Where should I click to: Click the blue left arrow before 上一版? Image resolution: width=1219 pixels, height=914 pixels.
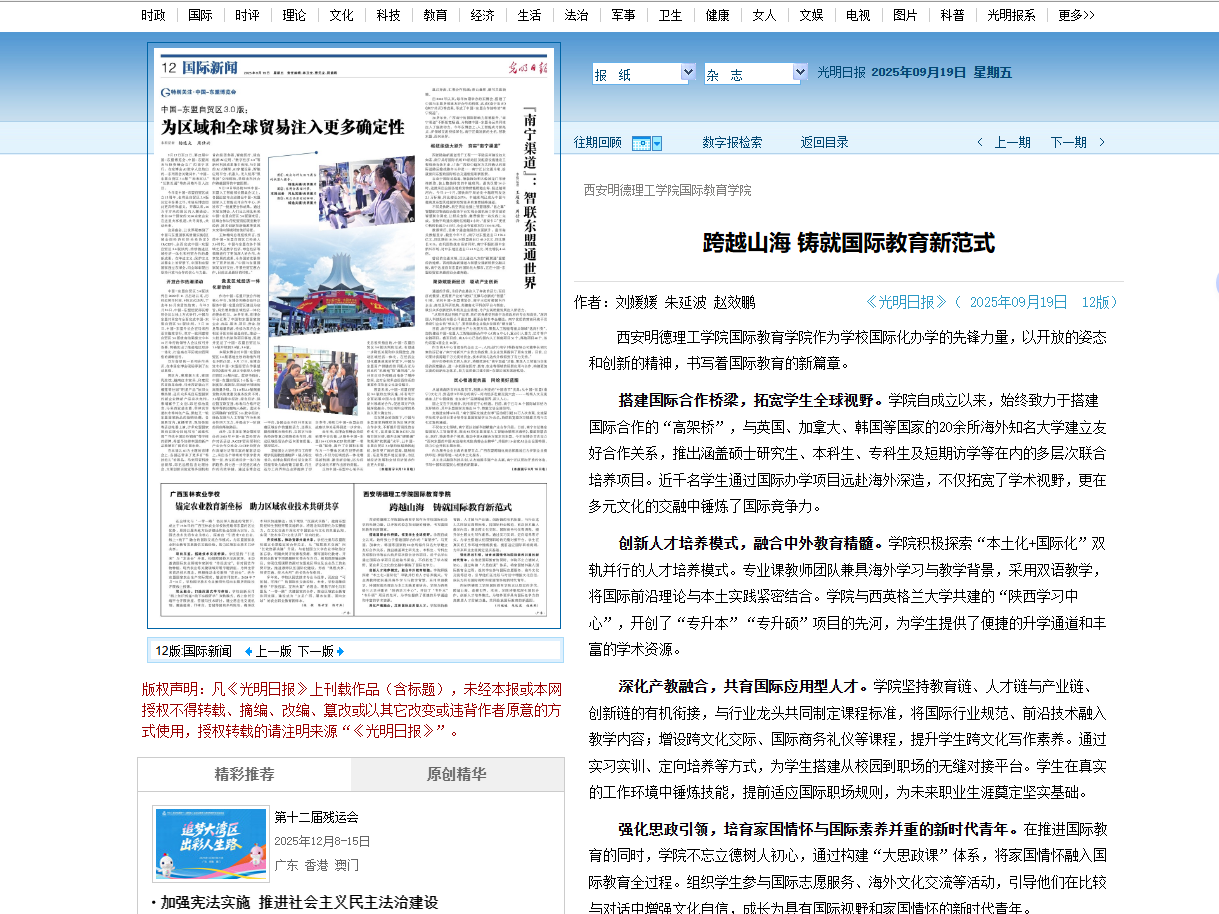click(x=249, y=651)
